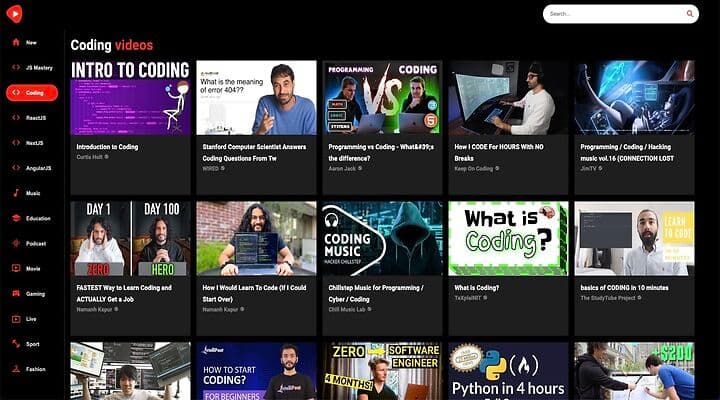Open FASTEST Way to Learn Coding title
This screenshot has width=720, height=400.
pos(124,293)
